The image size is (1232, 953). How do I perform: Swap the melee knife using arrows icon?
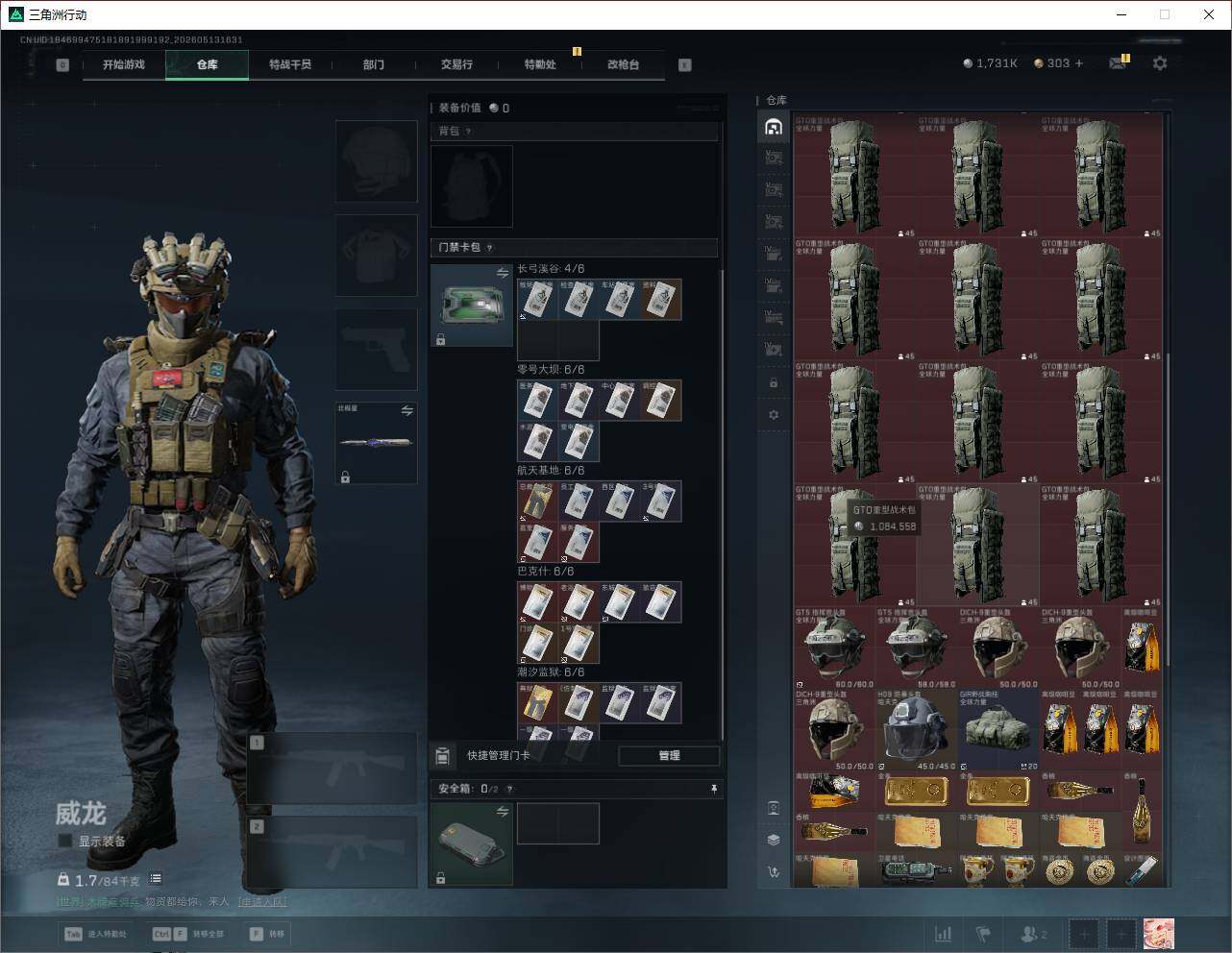tap(407, 411)
